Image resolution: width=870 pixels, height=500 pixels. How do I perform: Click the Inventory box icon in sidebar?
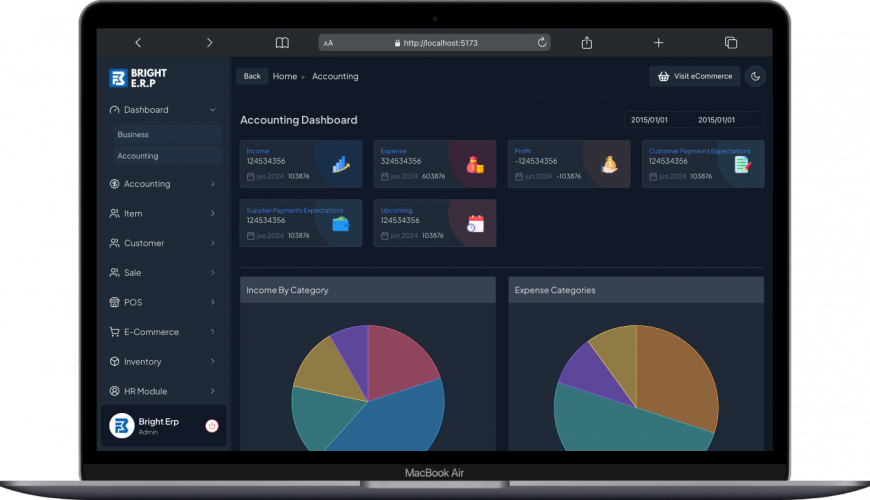[x=114, y=361]
